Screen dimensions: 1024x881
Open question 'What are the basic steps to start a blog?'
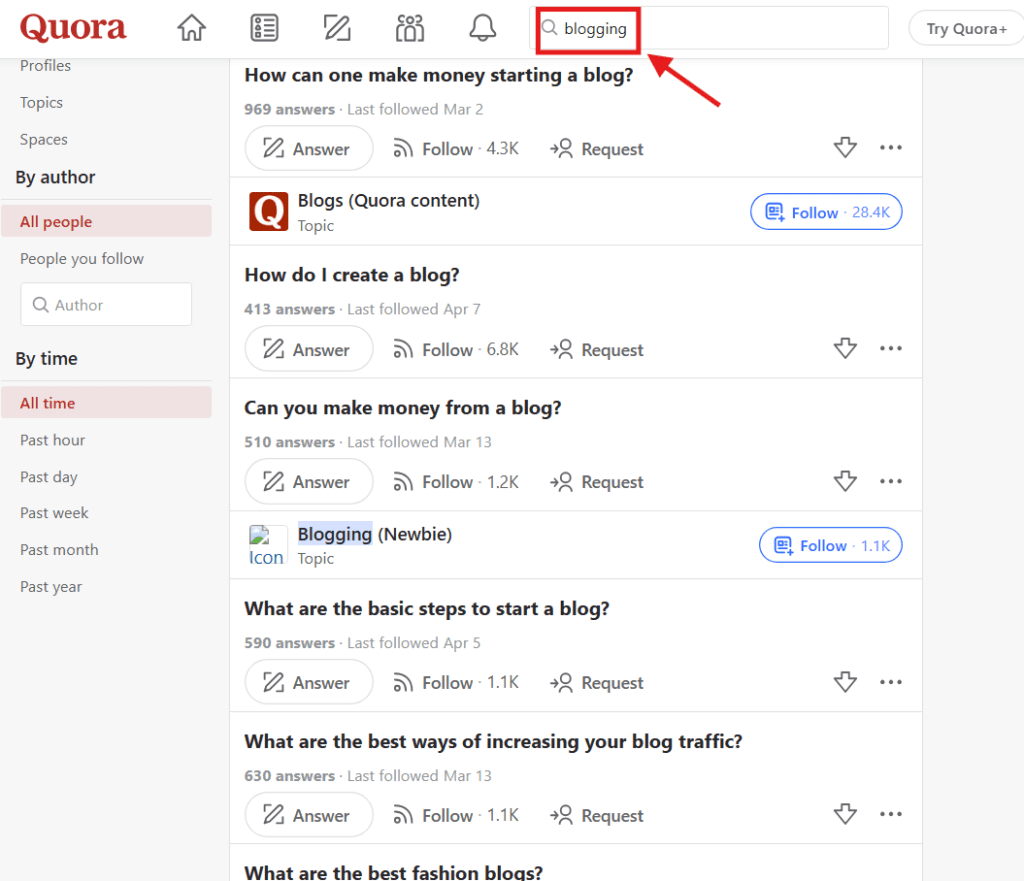click(x=427, y=609)
